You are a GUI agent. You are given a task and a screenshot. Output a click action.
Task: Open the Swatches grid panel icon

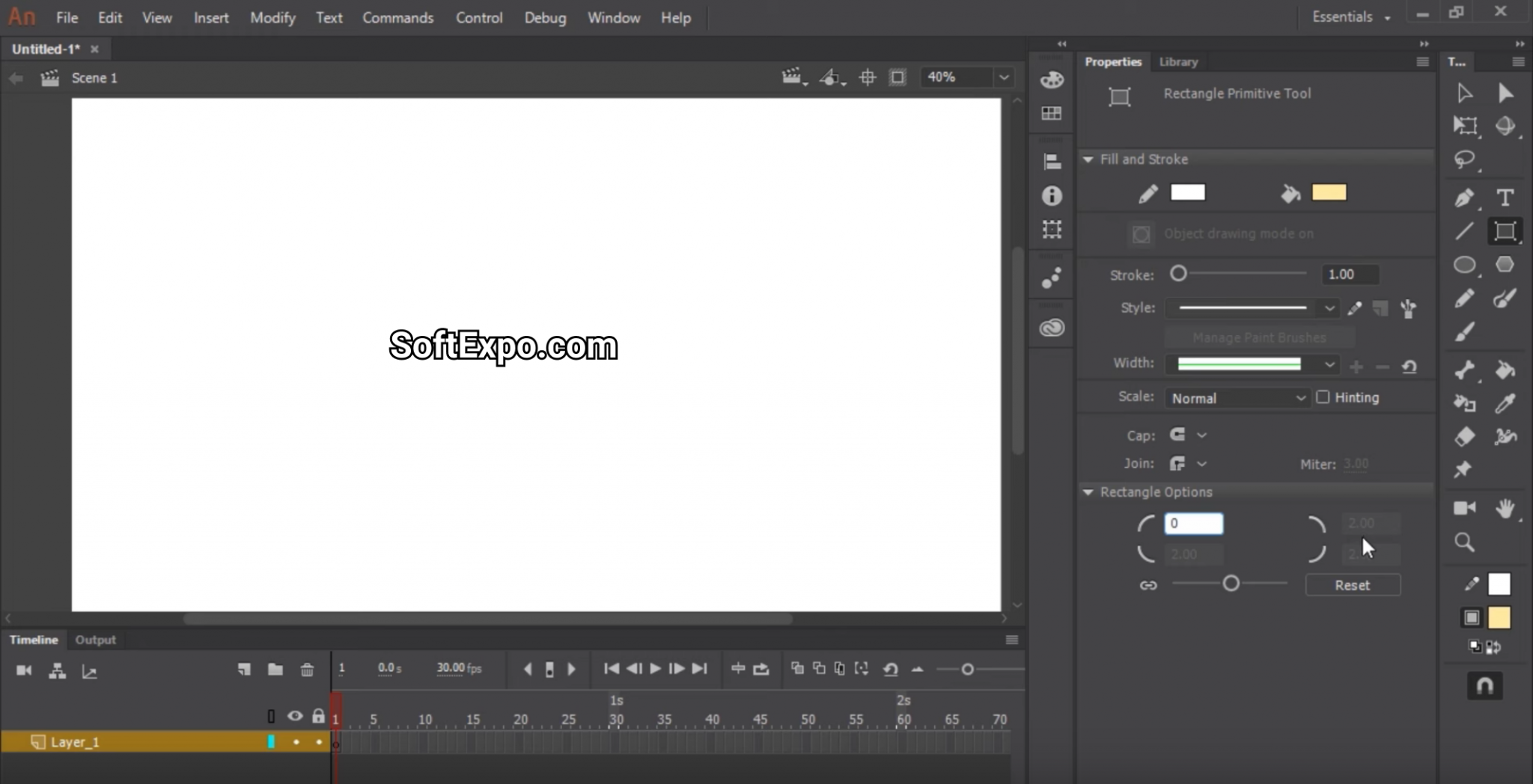tap(1052, 113)
